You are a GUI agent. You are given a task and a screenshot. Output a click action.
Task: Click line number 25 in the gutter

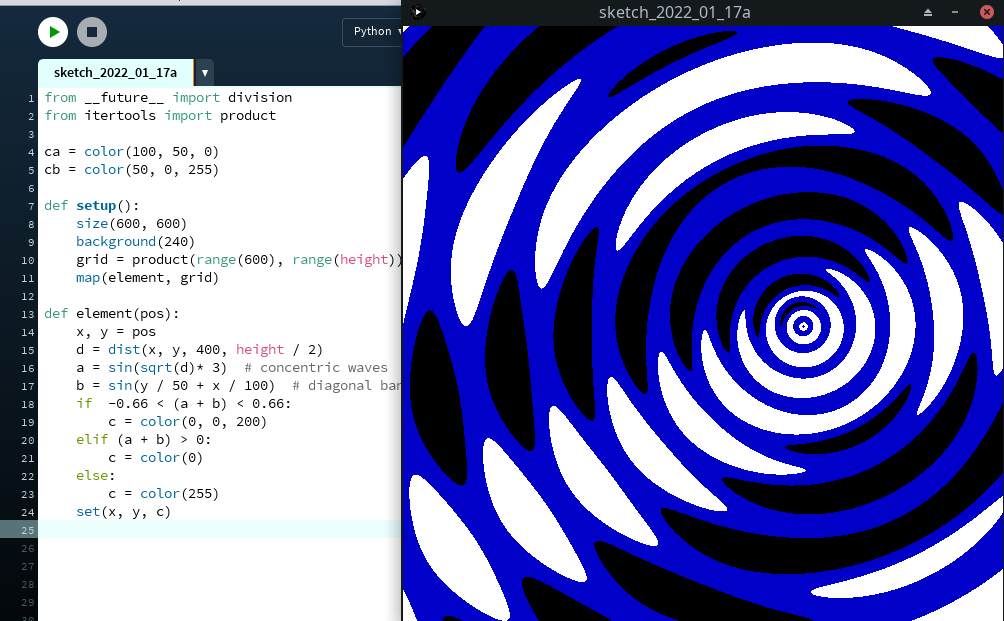pos(27,529)
